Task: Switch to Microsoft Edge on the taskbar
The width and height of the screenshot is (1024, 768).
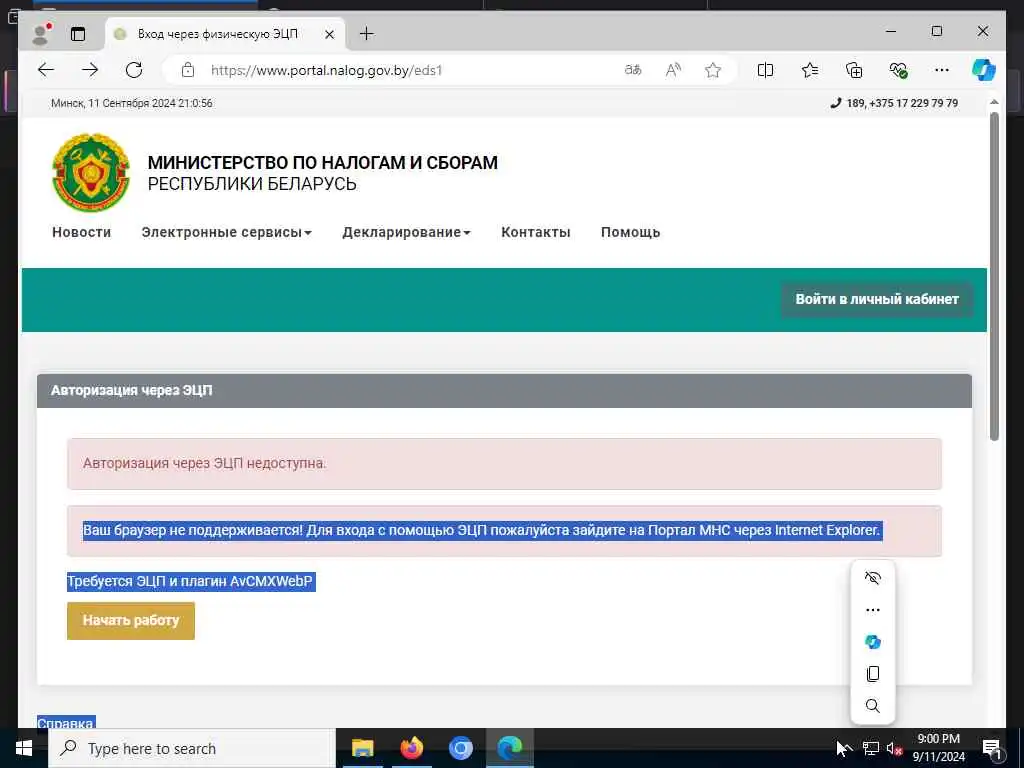Action: coord(509,748)
